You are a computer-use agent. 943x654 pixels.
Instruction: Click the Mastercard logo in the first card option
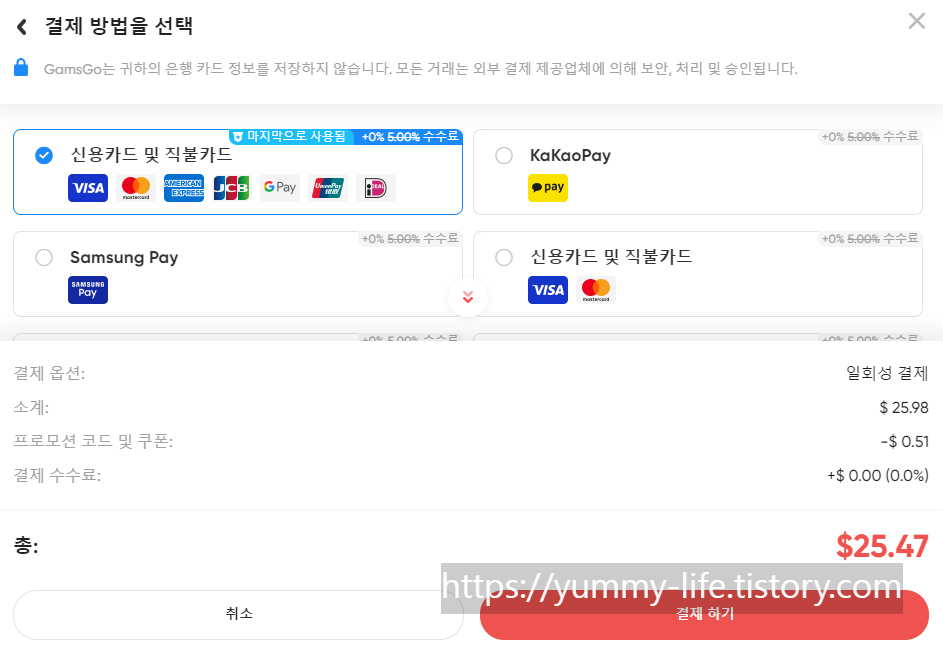point(136,188)
